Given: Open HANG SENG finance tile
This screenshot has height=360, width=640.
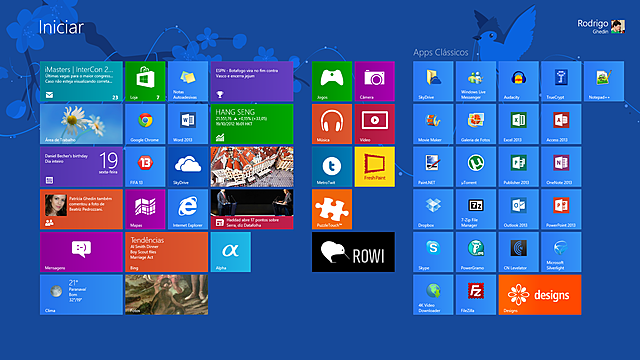Looking at the screenshot, I should click(x=252, y=124).
